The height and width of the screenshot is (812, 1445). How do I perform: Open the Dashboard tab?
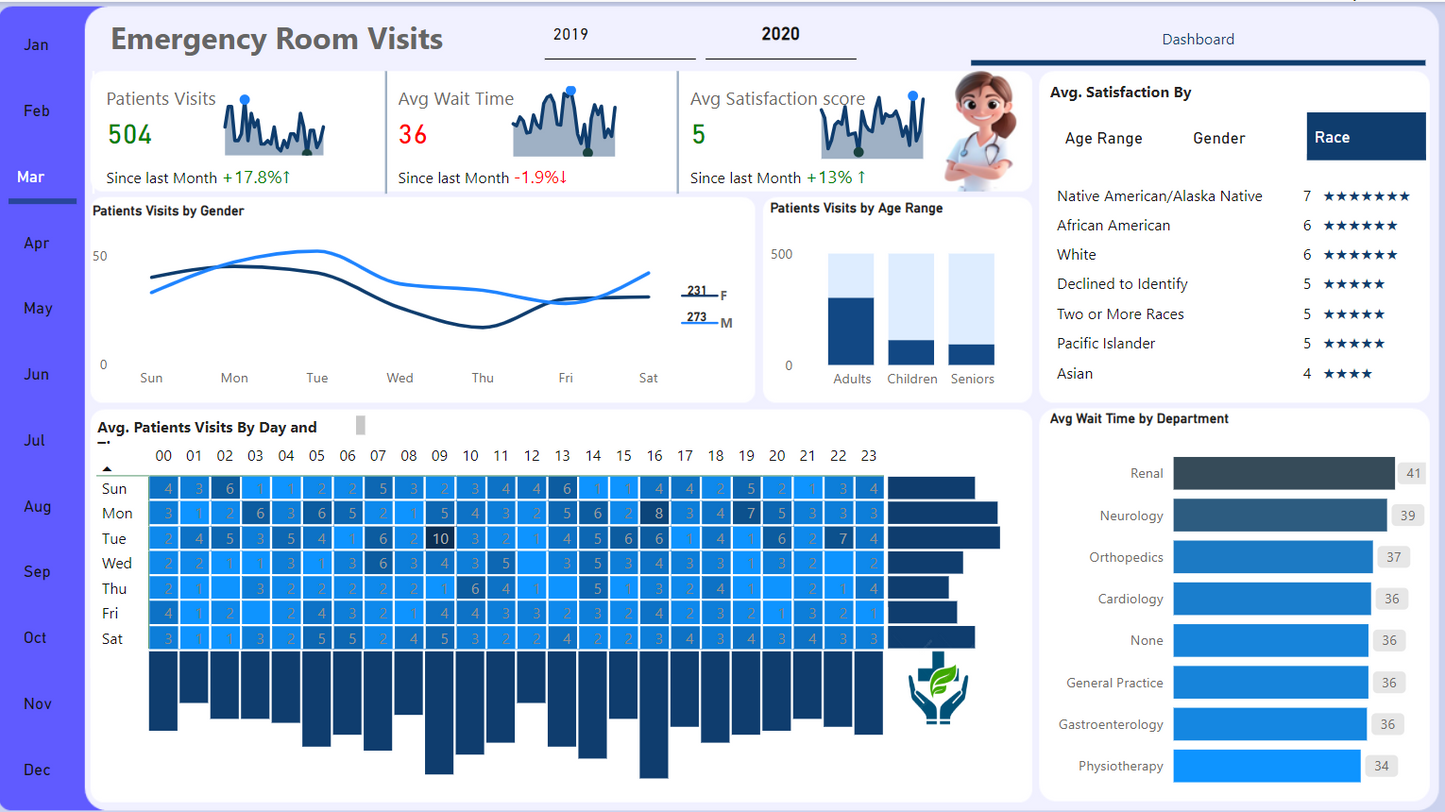(x=1197, y=40)
